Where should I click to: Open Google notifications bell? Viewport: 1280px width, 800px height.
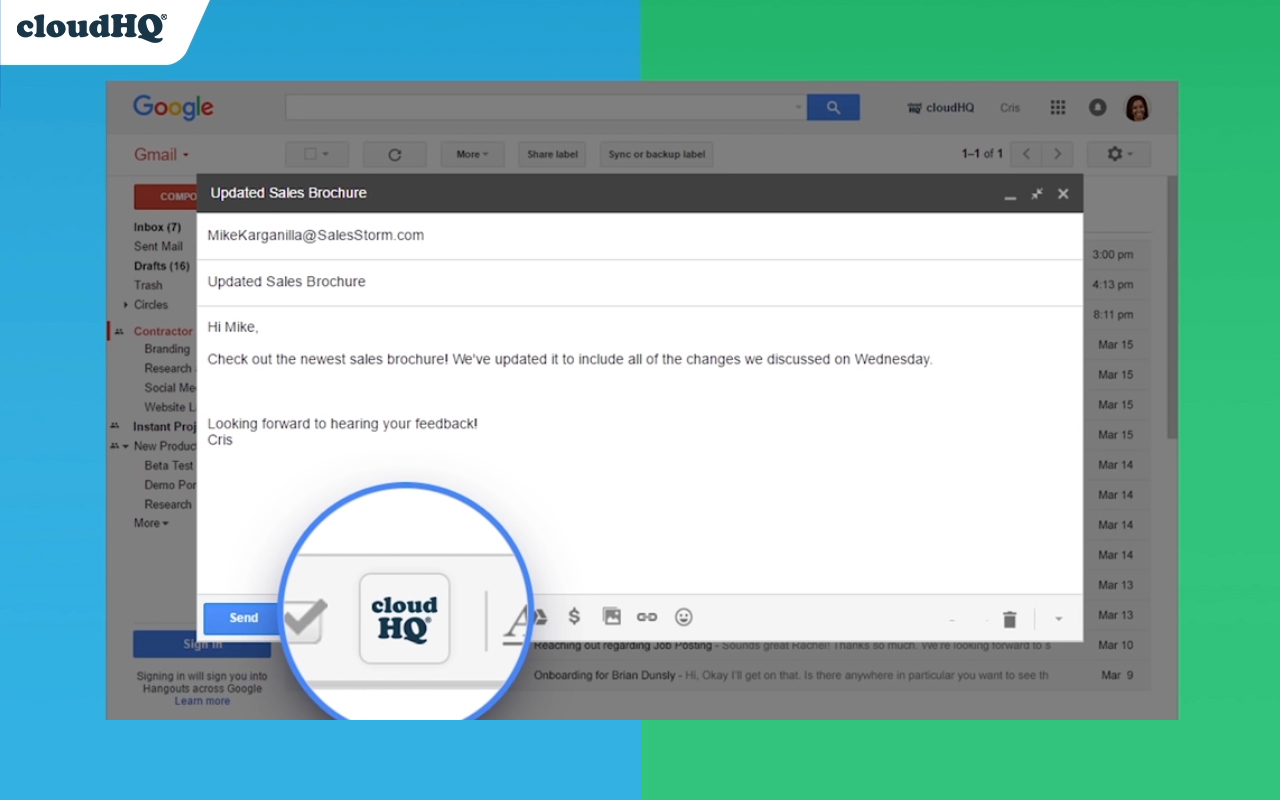coord(1097,107)
